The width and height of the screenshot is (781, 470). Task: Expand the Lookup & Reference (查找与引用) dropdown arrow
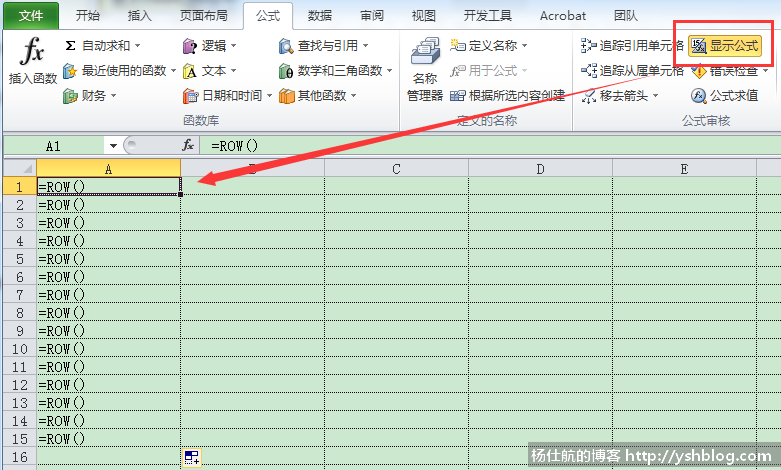tap(365, 46)
